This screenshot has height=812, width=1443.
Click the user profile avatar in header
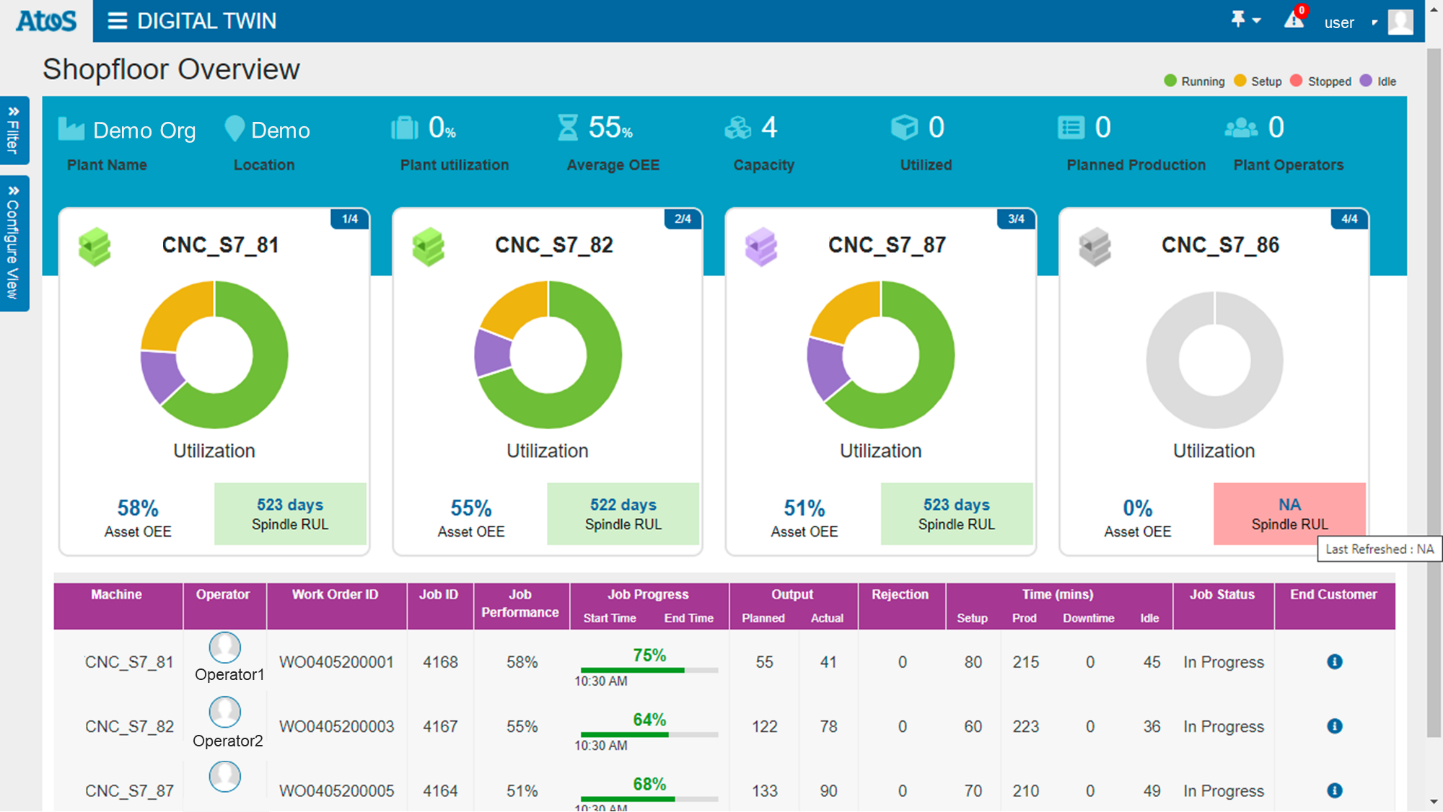point(1400,21)
